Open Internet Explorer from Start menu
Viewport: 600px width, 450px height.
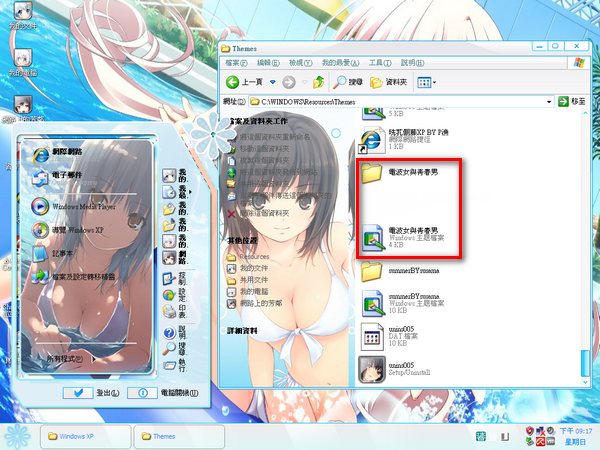click(59, 154)
